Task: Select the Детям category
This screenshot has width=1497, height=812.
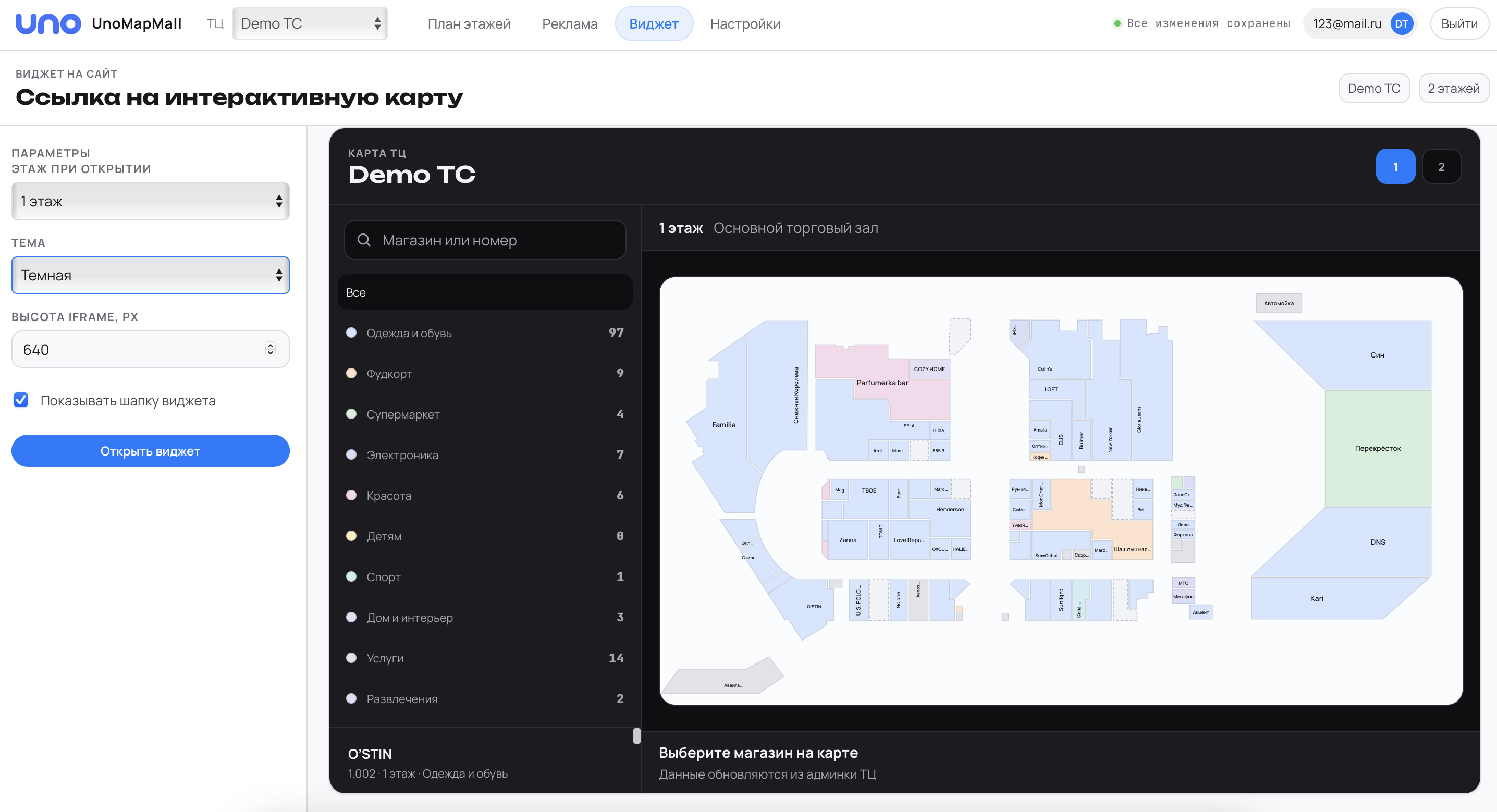Action: (x=485, y=536)
